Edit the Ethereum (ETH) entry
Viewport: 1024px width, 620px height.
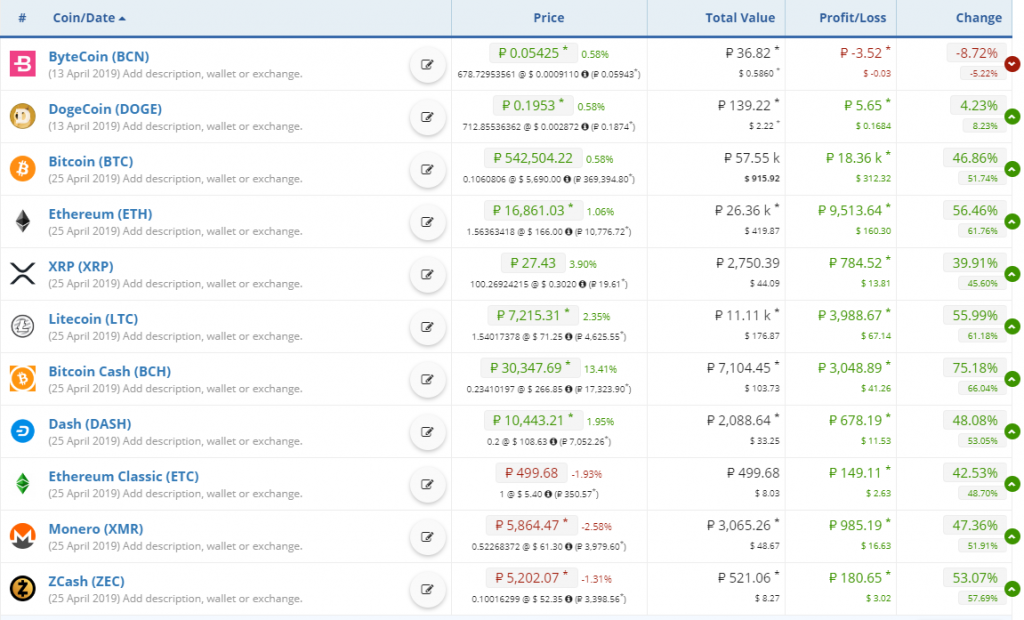click(x=427, y=222)
